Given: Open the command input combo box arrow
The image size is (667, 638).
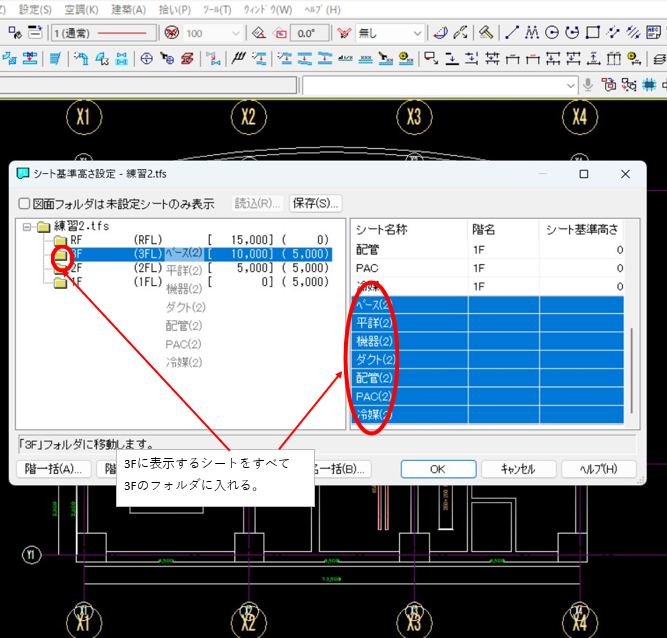Looking at the screenshot, I should coord(570,85).
